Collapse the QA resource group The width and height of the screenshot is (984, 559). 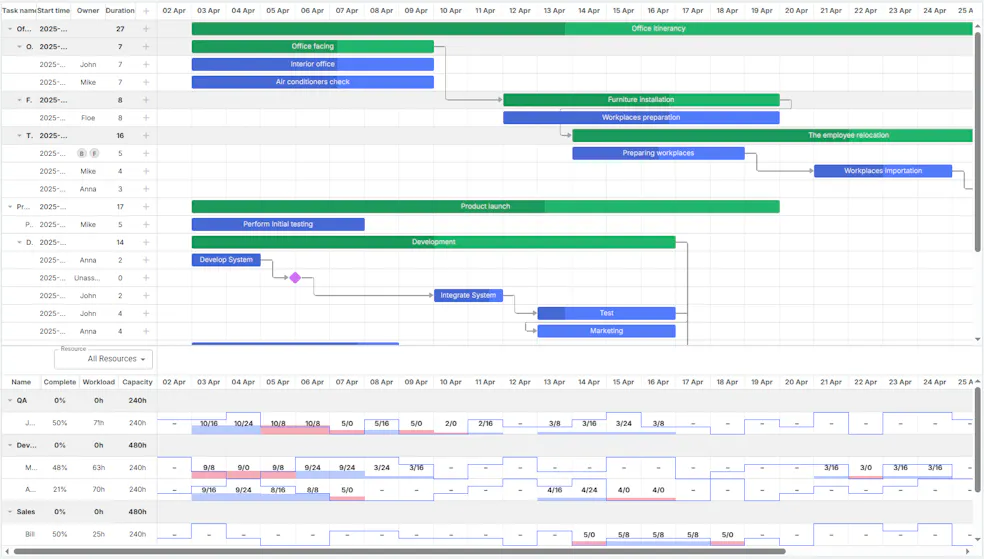coord(10,400)
